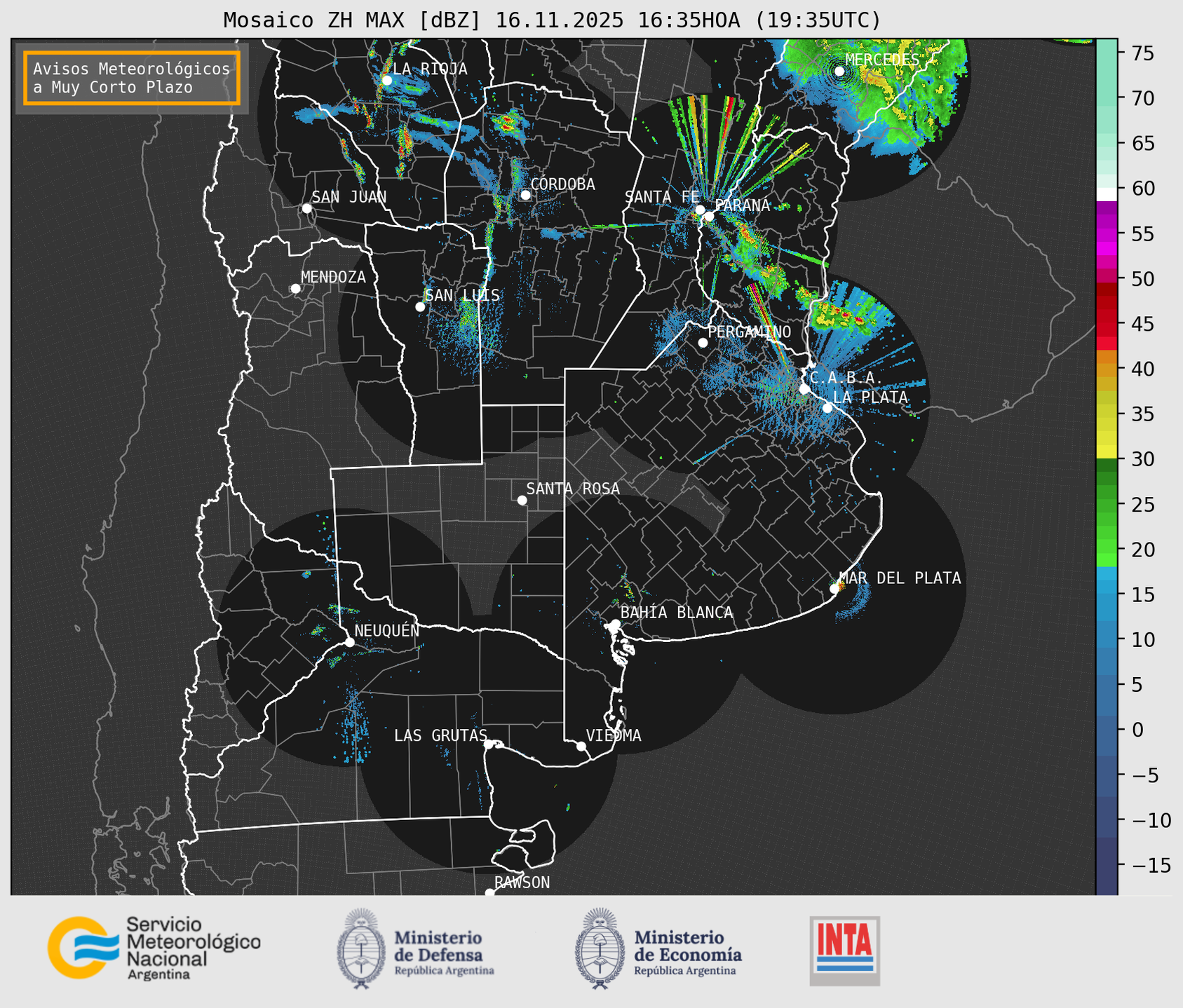Click the 75 dBZ value on the color scale
Viewport: 1183px width, 1008px height.
click(x=1142, y=53)
